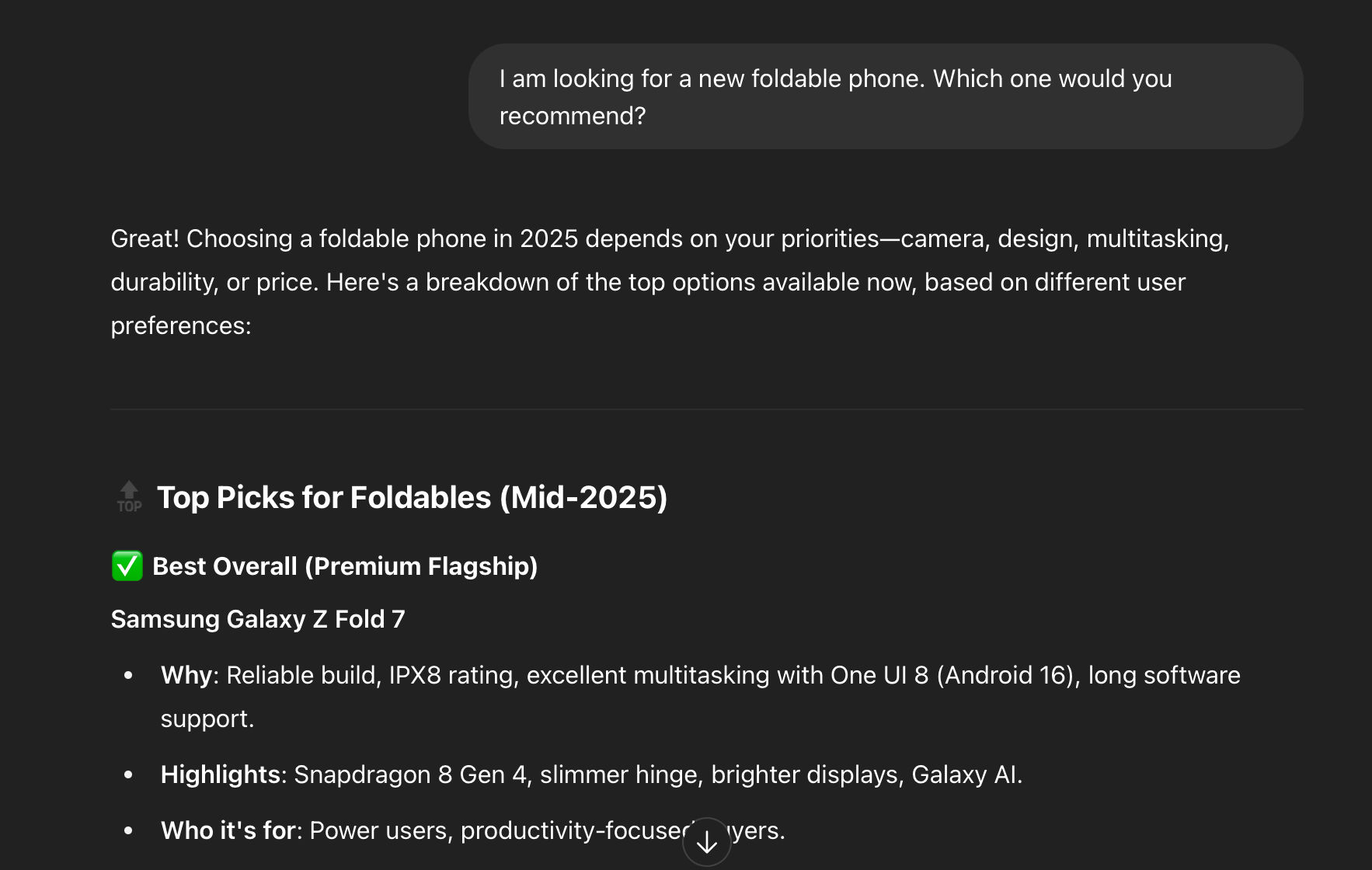Click the scroll-to-bottom arrow button
1372x870 pixels.
[707, 841]
